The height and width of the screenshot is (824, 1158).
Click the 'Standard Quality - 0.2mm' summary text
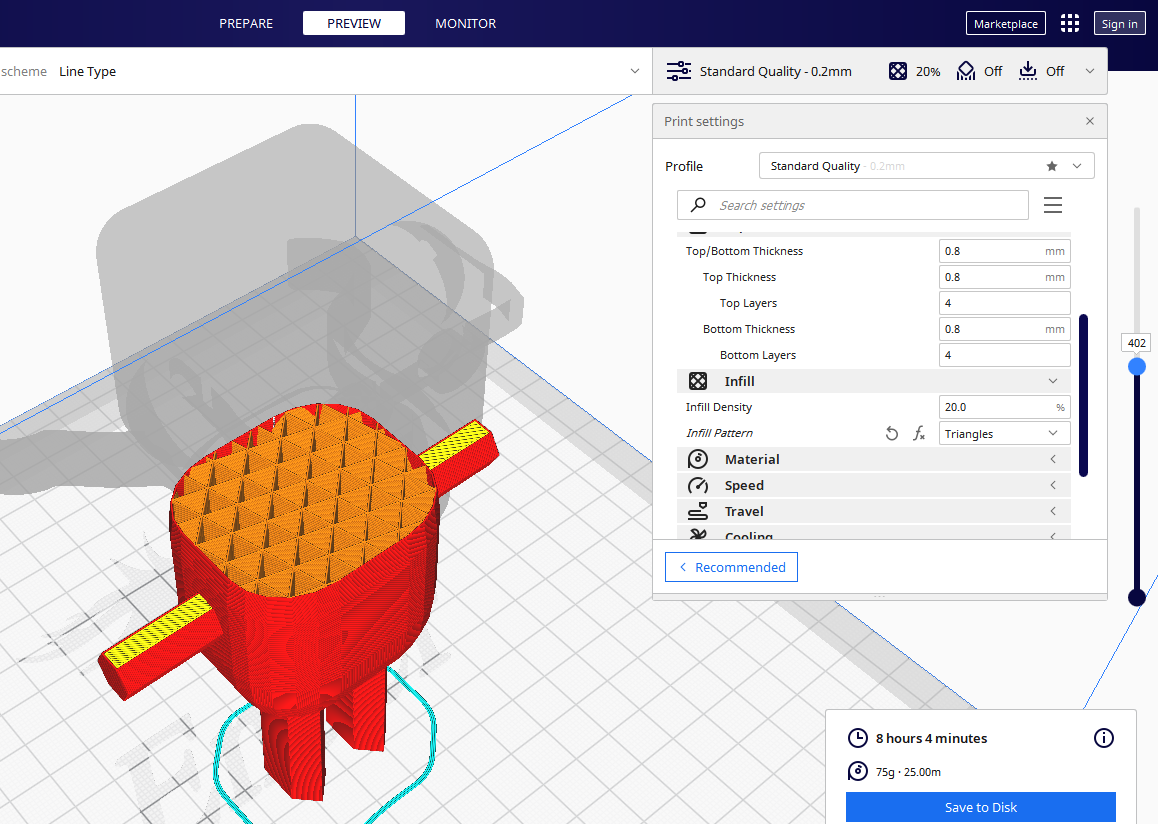(775, 72)
